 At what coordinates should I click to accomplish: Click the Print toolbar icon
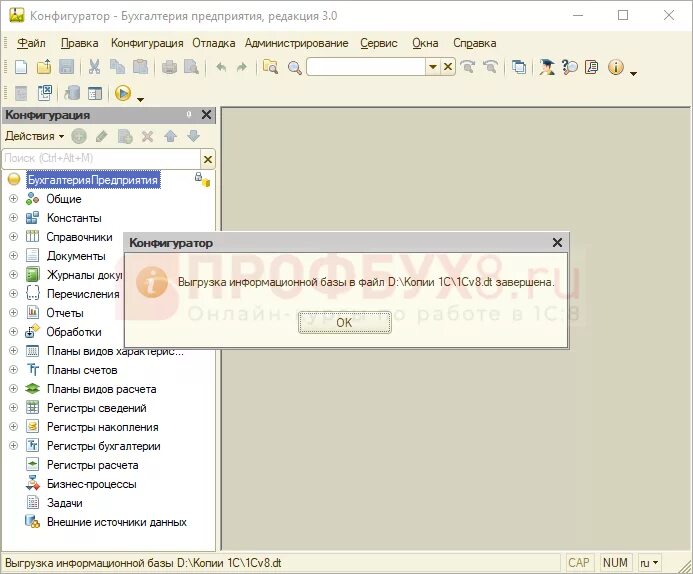point(169,67)
